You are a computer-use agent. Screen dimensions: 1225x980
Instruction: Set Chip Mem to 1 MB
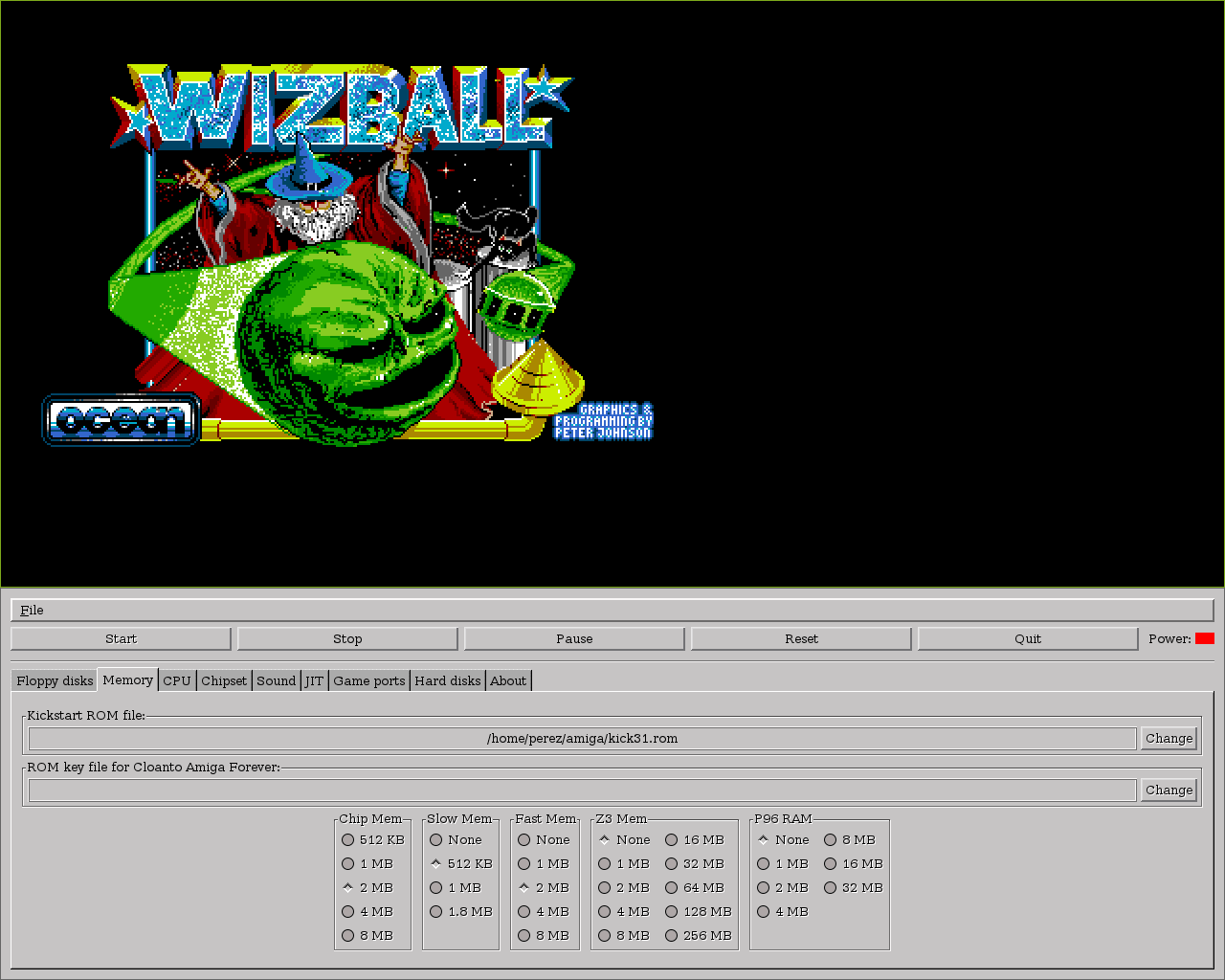tap(367, 864)
